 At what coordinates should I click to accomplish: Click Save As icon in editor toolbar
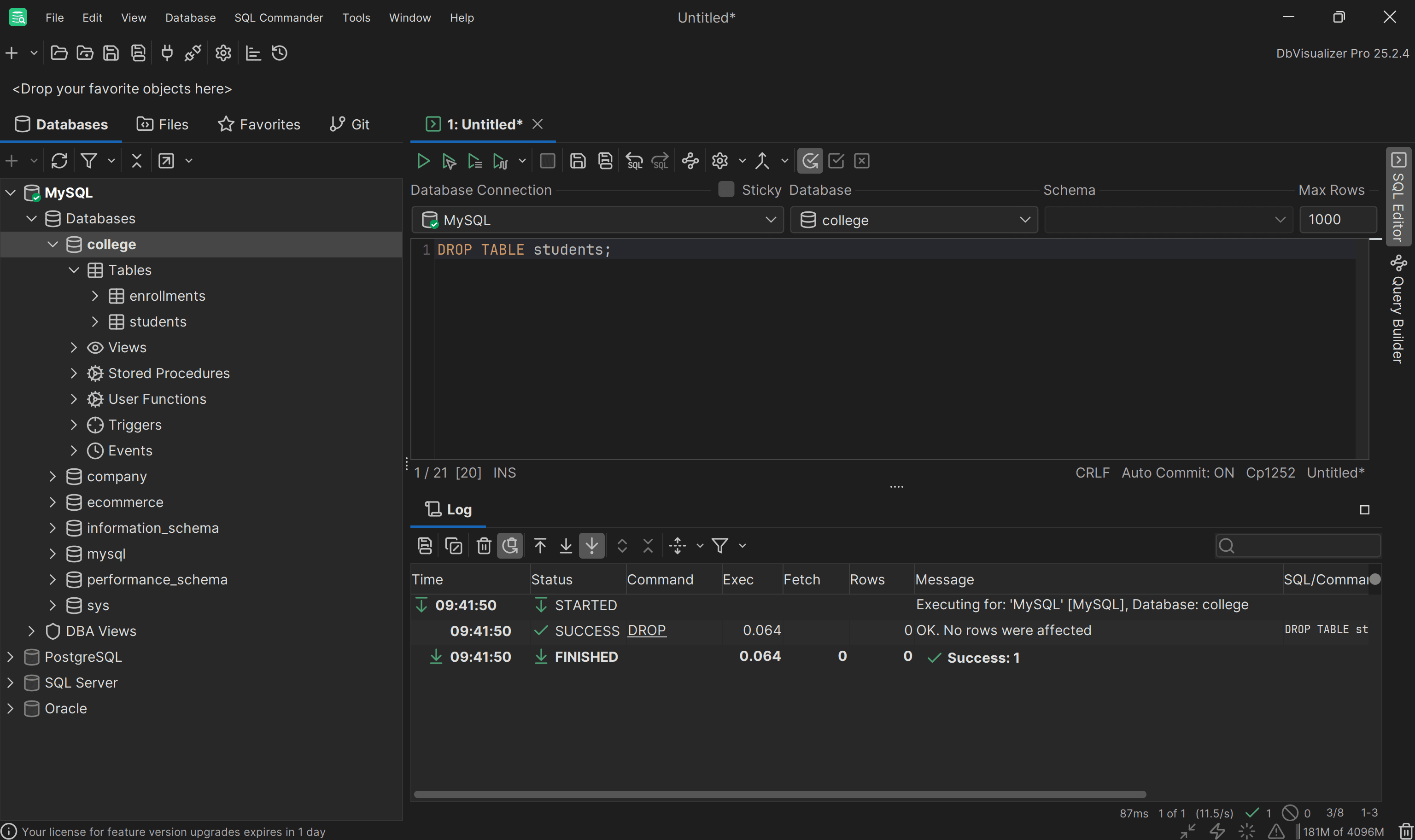click(x=605, y=161)
